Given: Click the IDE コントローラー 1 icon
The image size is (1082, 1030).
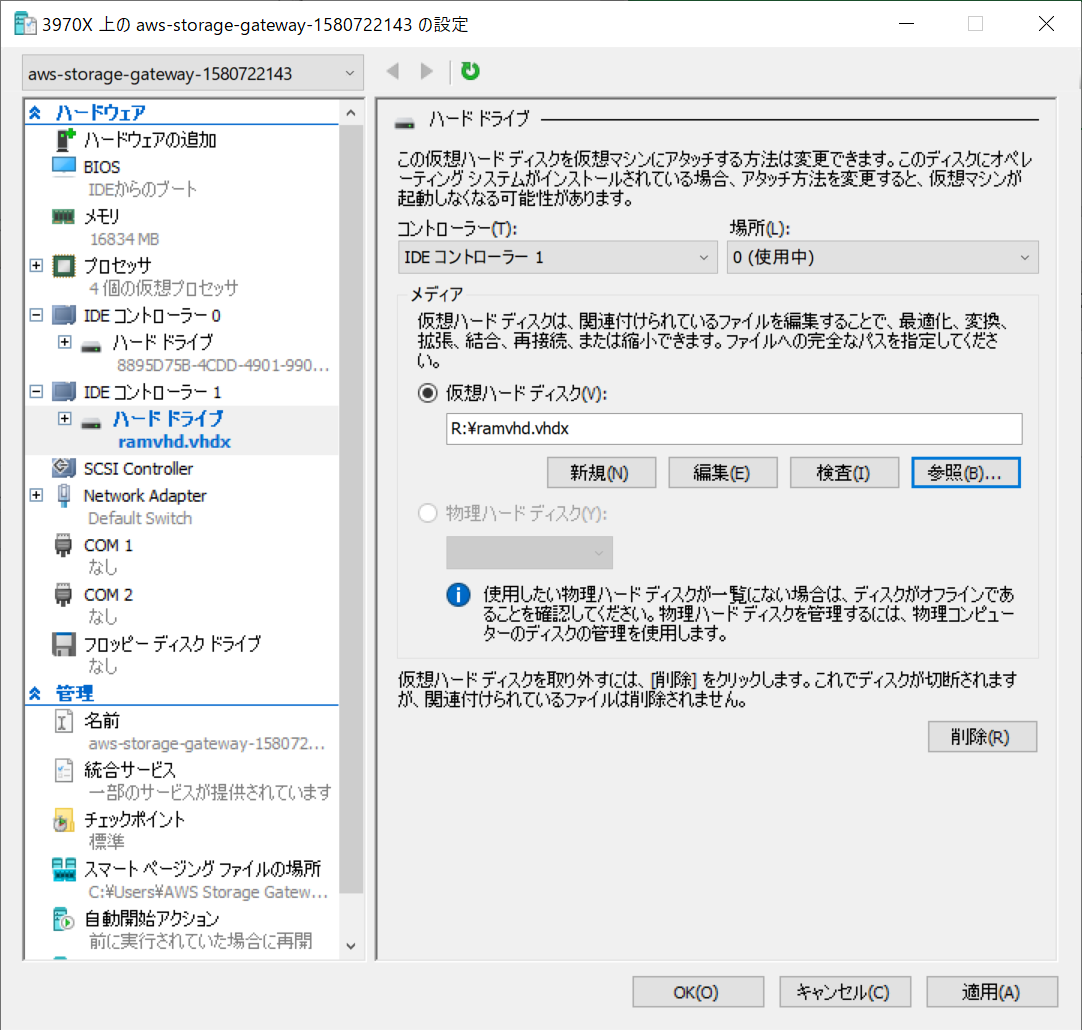Looking at the screenshot, I should [x=63, y=392].
